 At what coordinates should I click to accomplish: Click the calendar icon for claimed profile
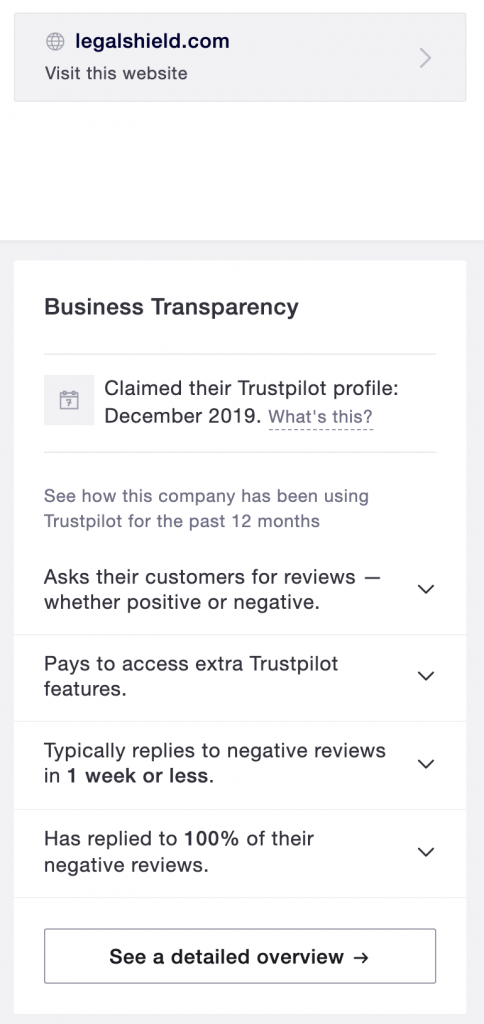(69, 400)
